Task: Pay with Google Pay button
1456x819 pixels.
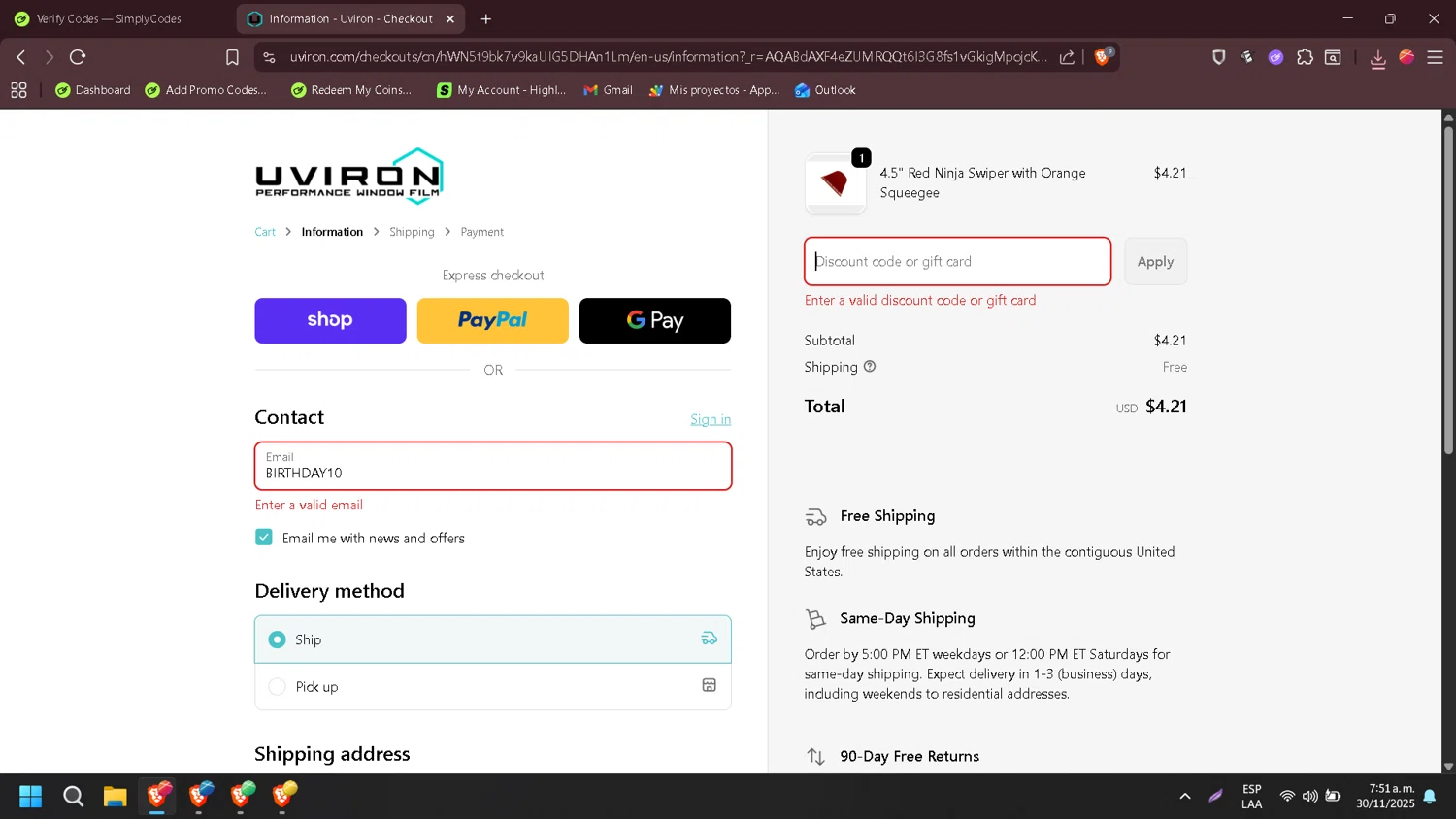Action: (x=655, y=320)
